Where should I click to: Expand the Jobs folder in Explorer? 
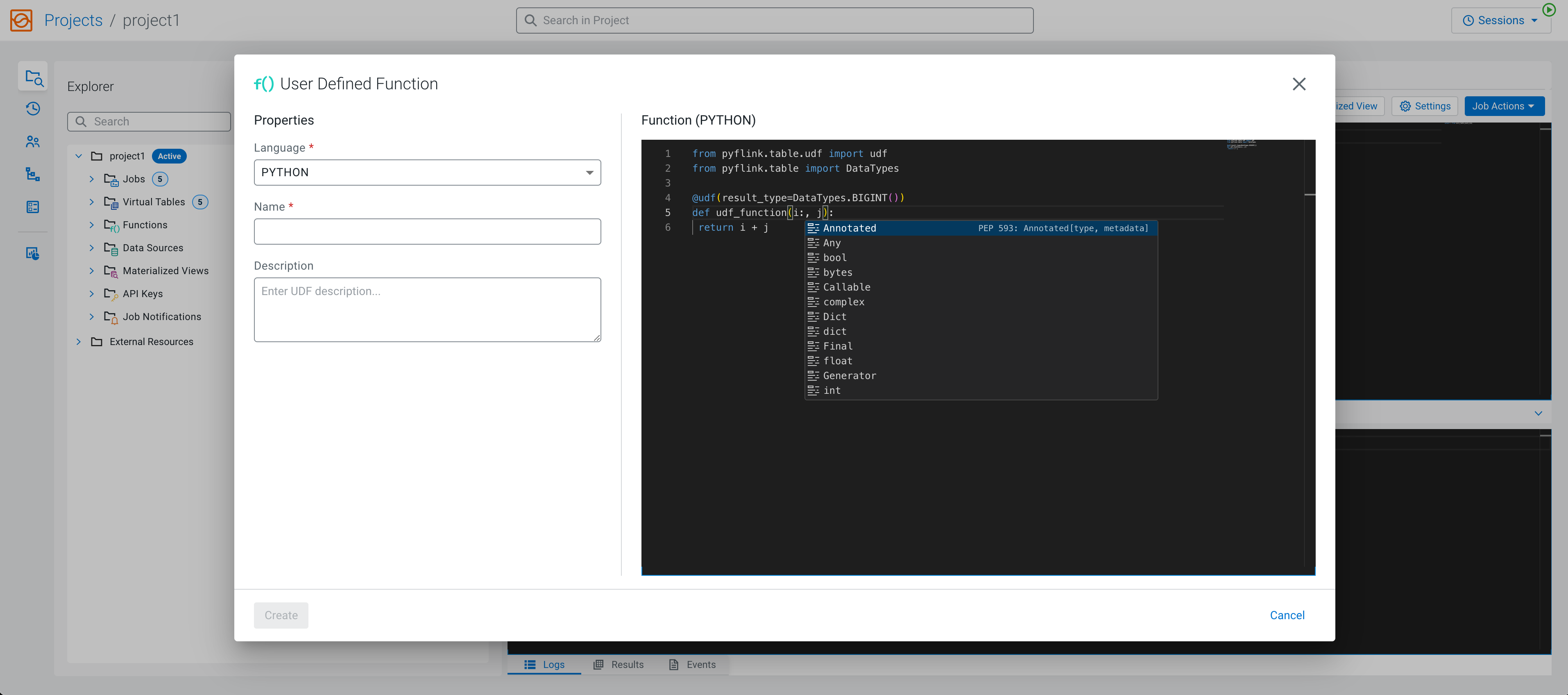(x=92, y=179)
